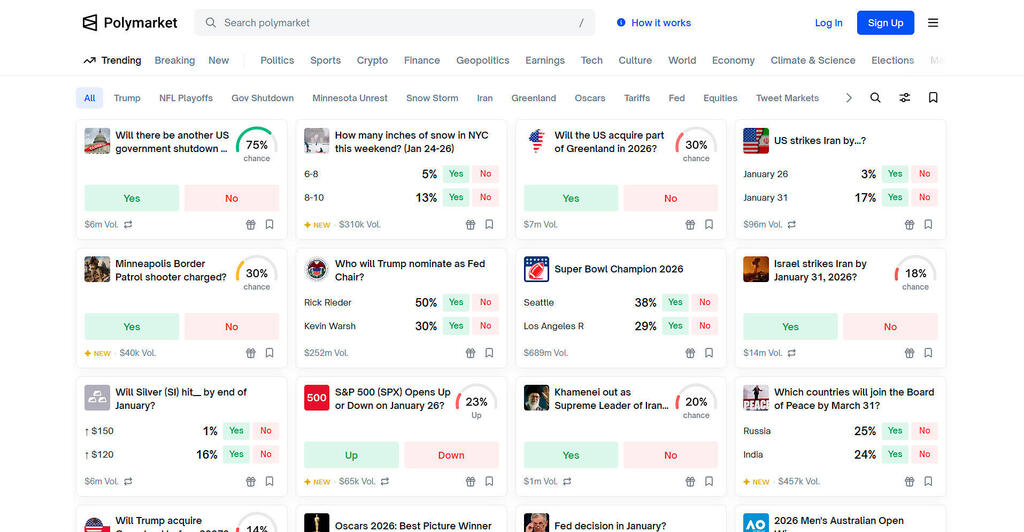The width and height of the screenshot is (1024, 532).
Task: Open the Elections category in the nav bar
Action: [892, 60]
